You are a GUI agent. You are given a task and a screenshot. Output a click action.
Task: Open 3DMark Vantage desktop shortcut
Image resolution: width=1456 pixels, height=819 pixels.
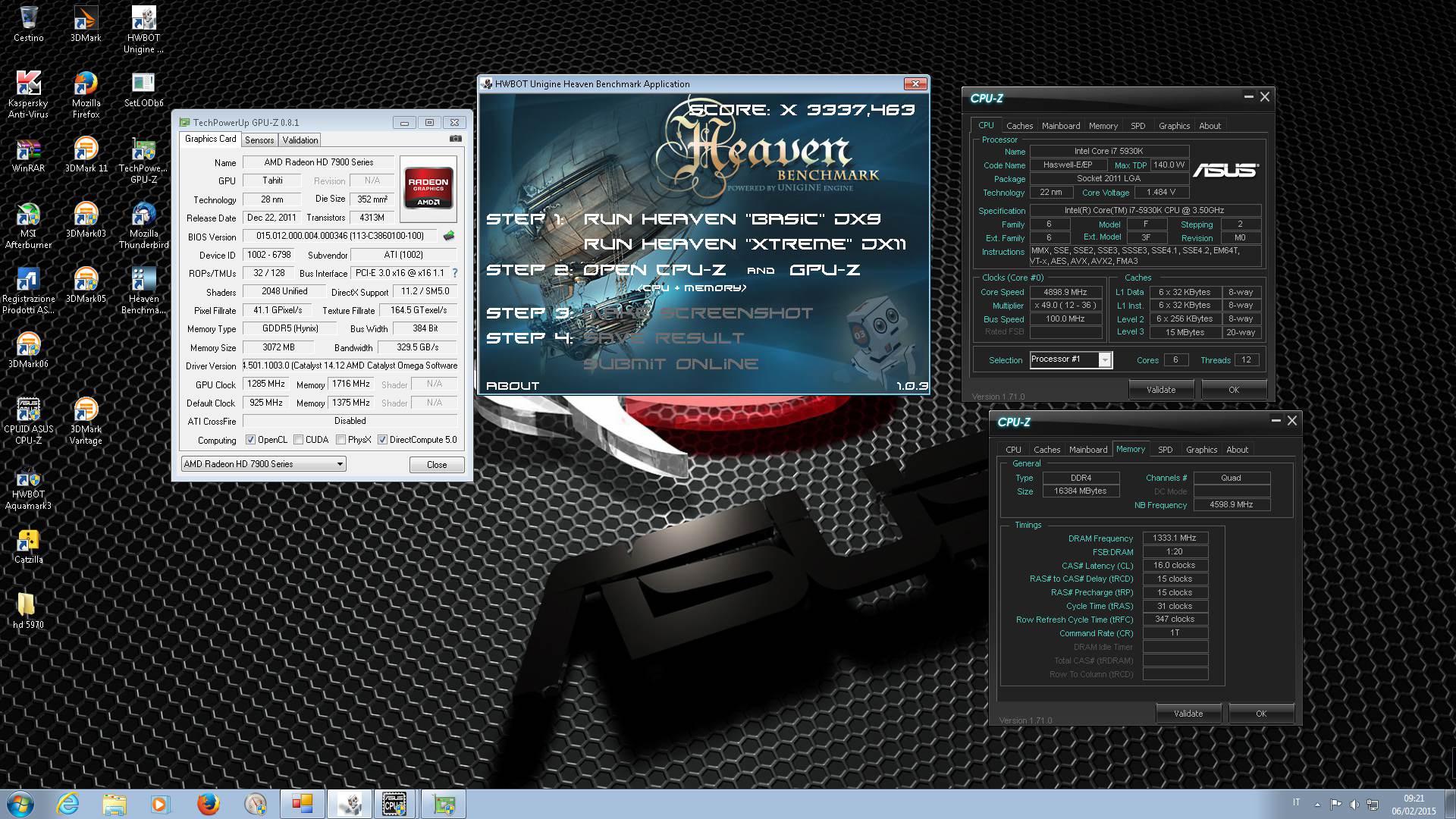86,422
